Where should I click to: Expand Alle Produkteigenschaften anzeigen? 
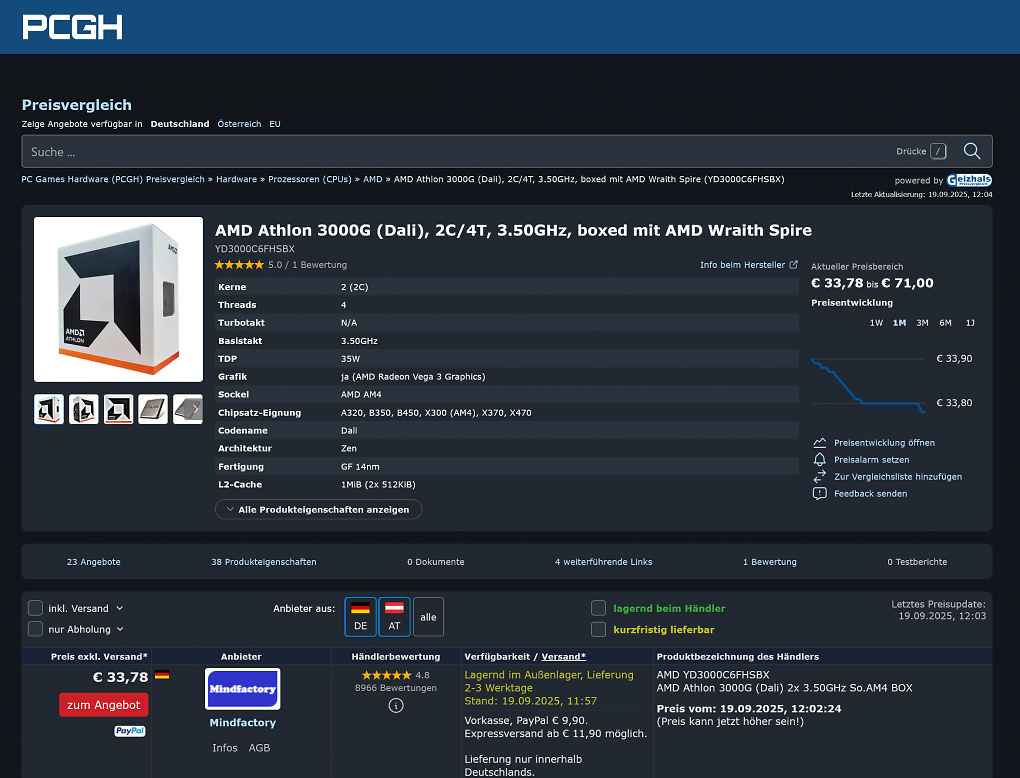(x=318, y=509)
